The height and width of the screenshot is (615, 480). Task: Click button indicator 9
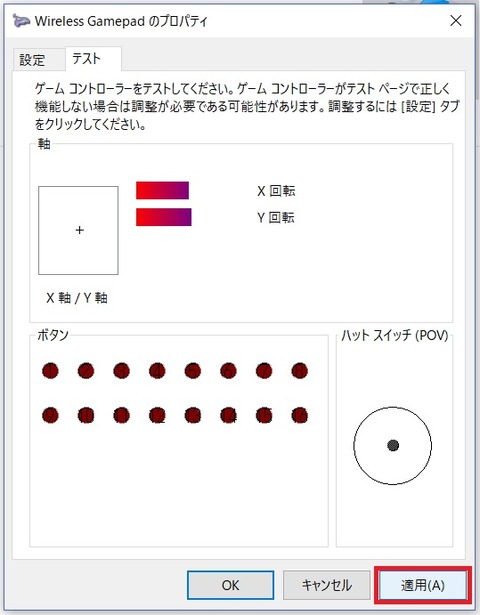coord(50,415)
